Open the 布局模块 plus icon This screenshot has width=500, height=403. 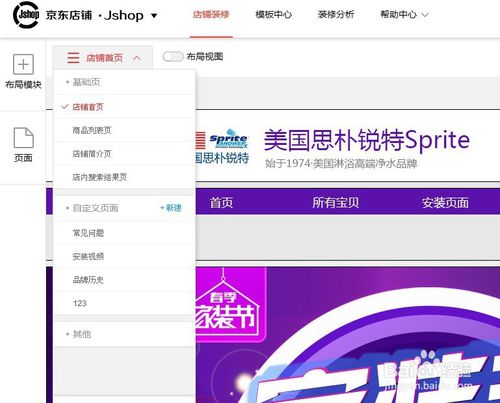coord(23,64)
